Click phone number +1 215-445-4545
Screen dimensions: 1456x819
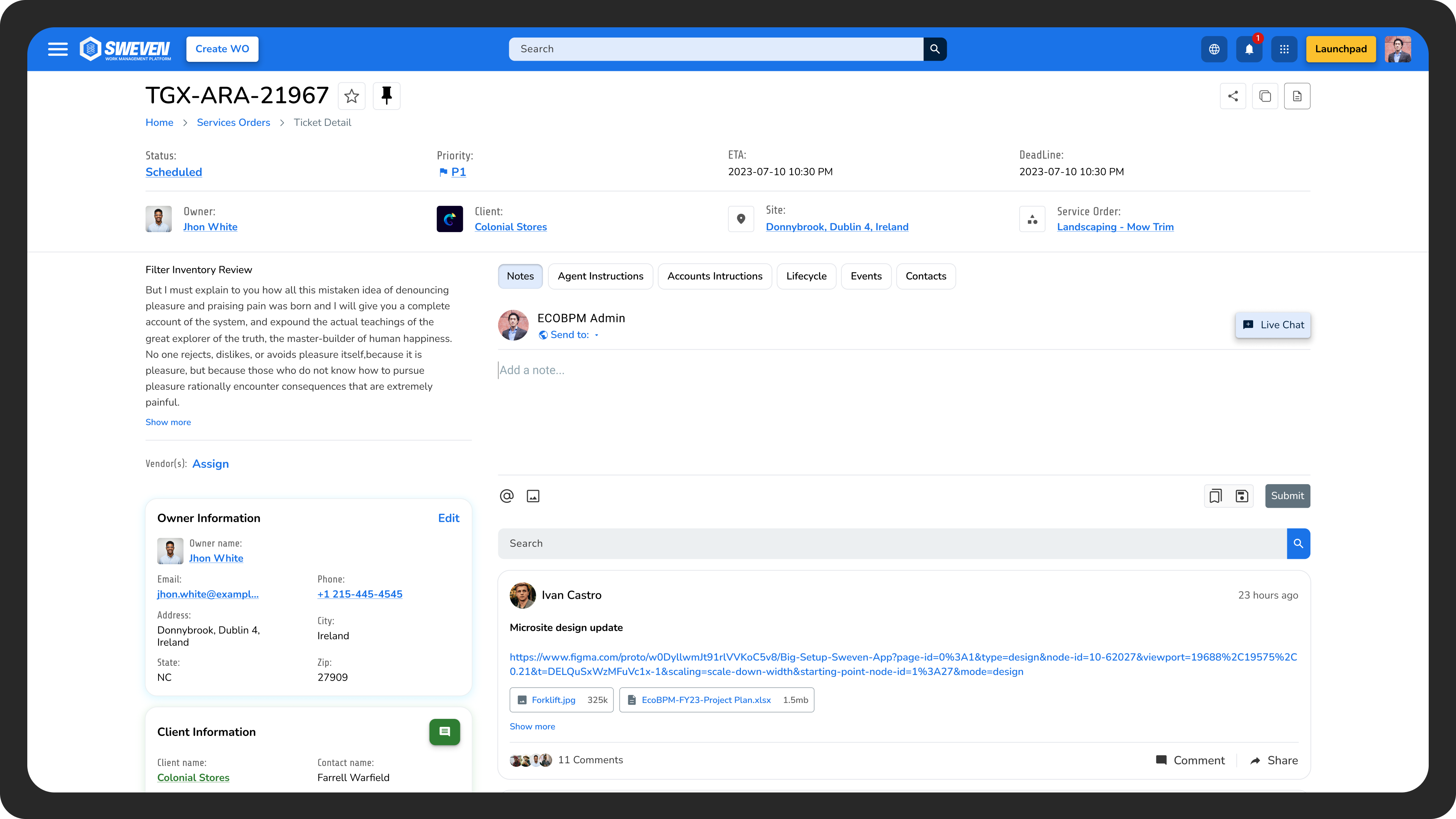point(359,595)
